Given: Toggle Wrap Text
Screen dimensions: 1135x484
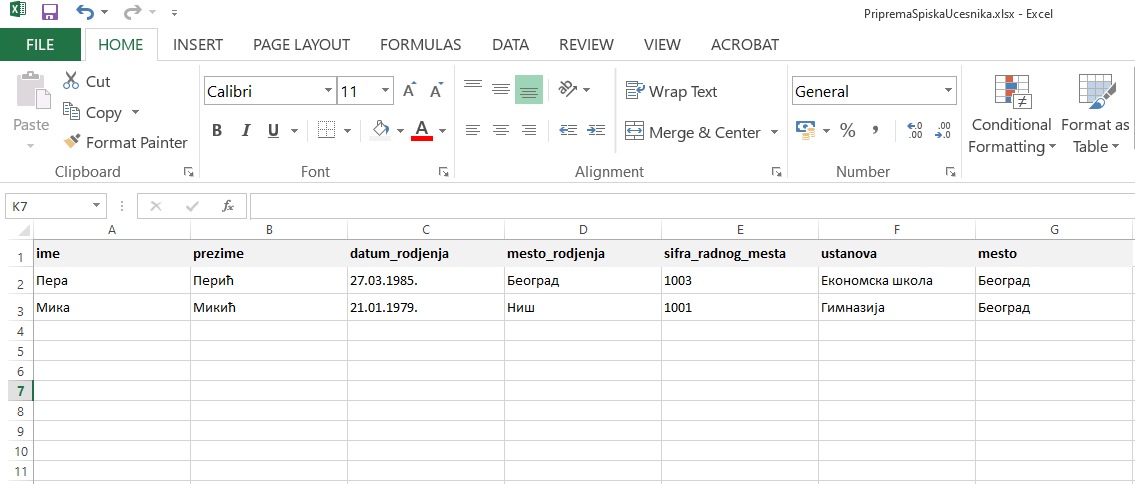Looking at the screenshot, I should pos(671,91).
